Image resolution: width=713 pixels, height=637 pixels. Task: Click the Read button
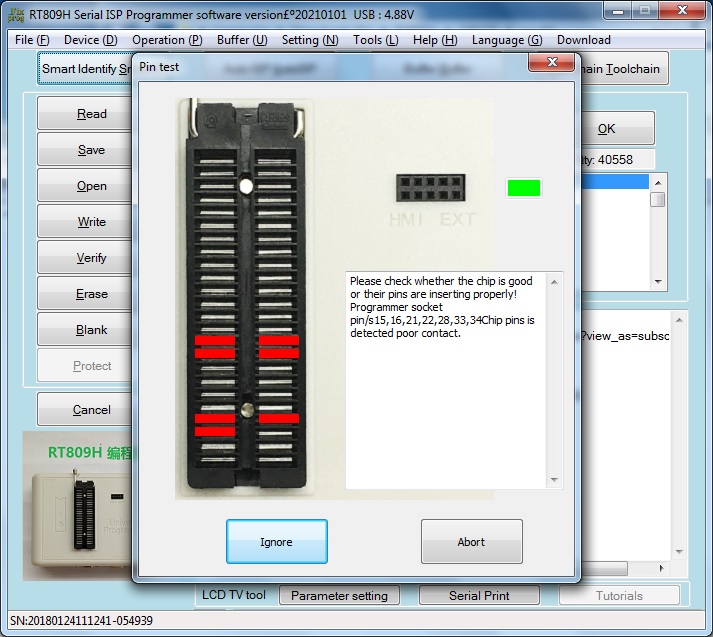pyautogui.click(x=85, y=114)
